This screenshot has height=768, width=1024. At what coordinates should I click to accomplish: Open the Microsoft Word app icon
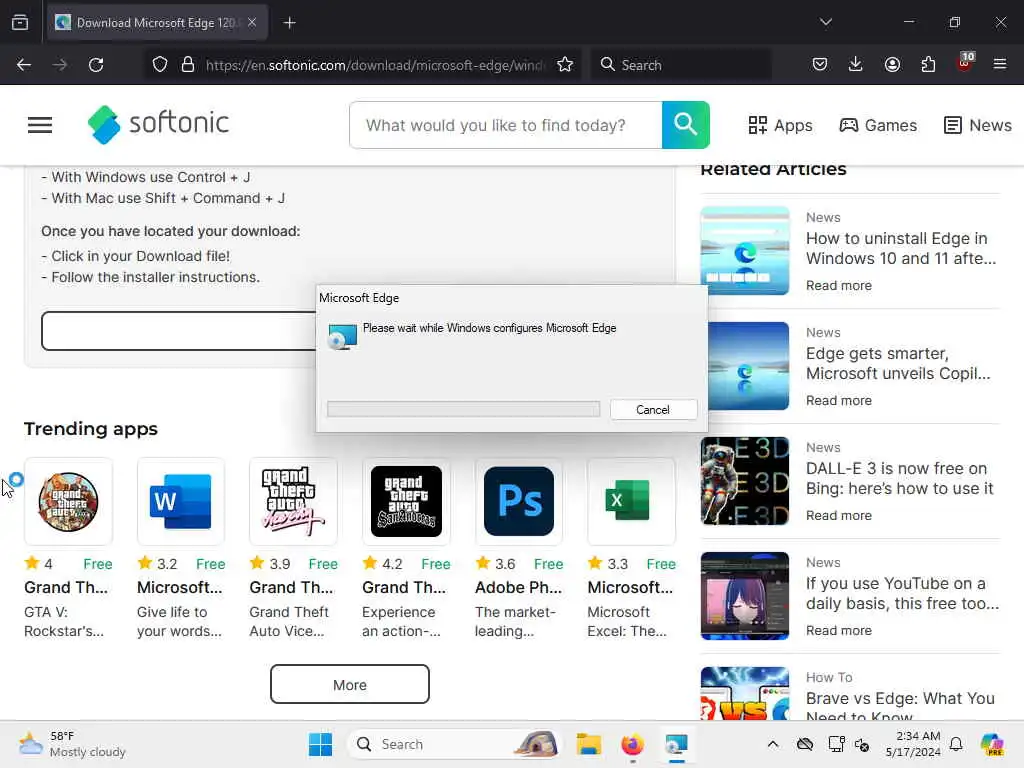[x=181, y=502]
